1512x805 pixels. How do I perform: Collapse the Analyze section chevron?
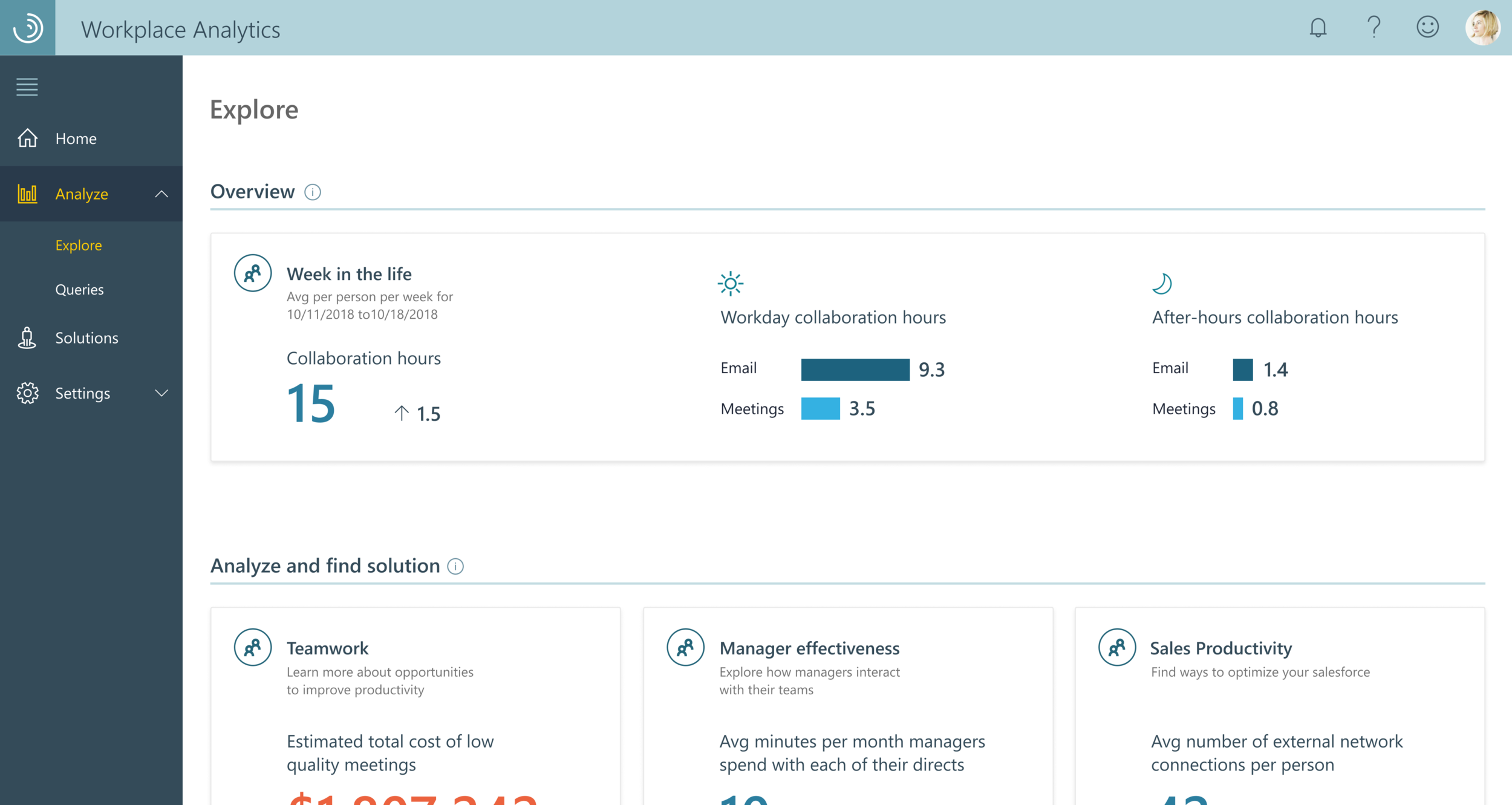(x=161, y=194)
